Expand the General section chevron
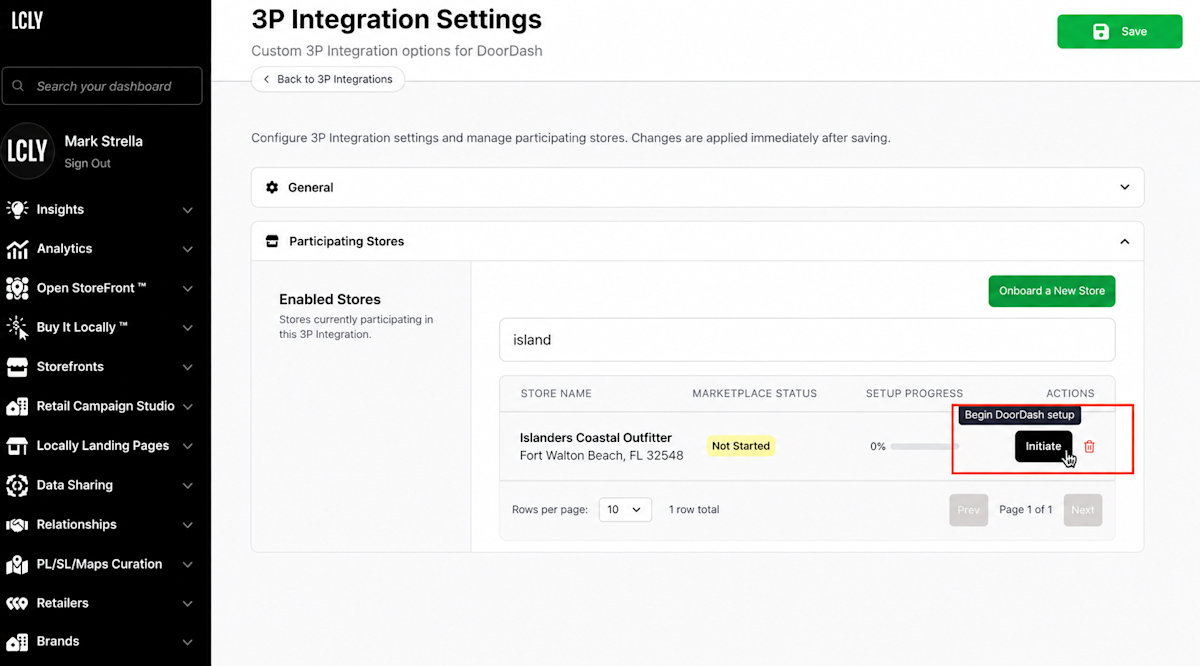The height and width of the screenshot is (666, 1200). click(1125, 187)
